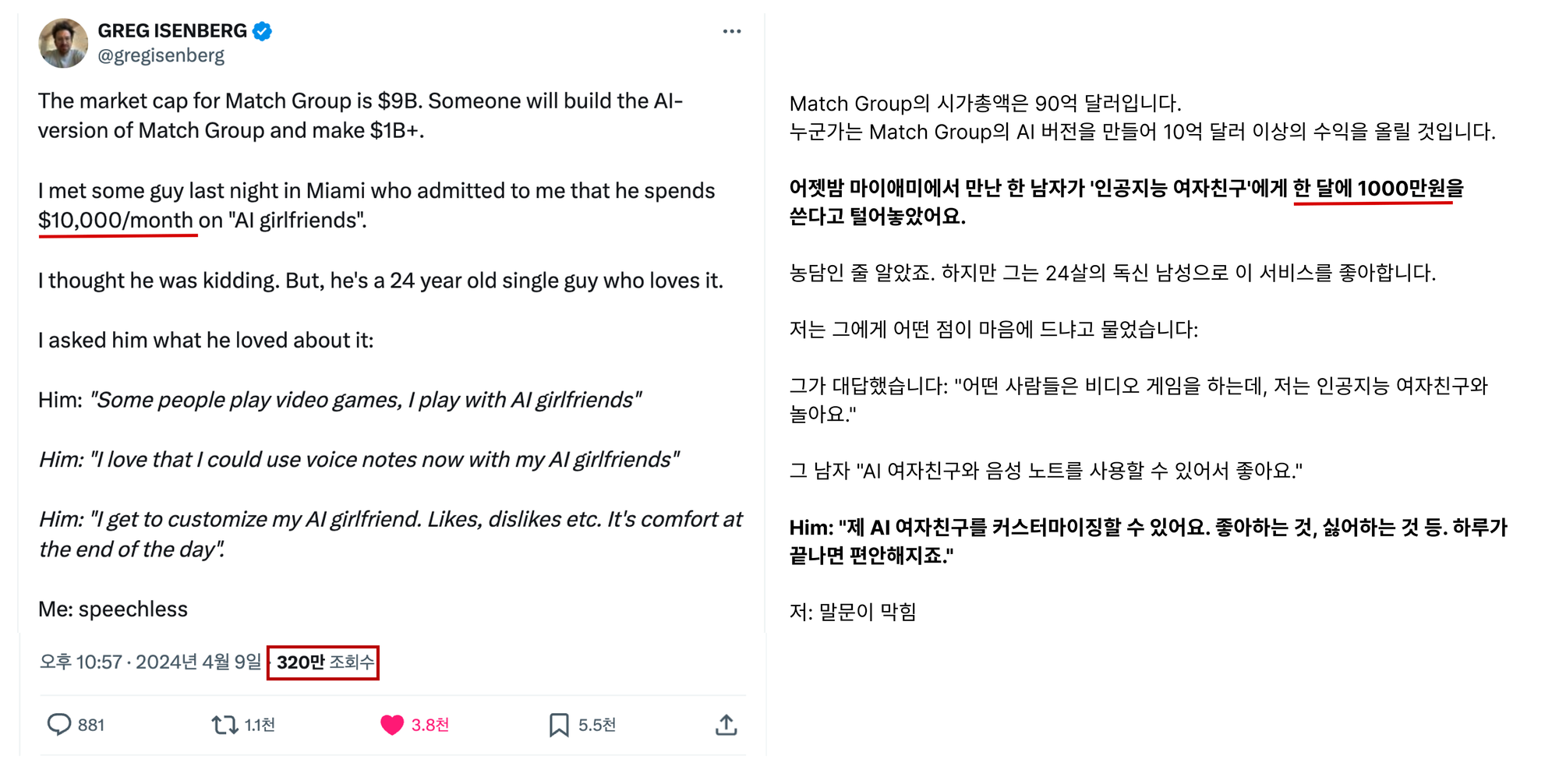Open Greg Isenberg's profile photo
The width and height of the screenshot is (1559, 784).
tap(63, 44)
